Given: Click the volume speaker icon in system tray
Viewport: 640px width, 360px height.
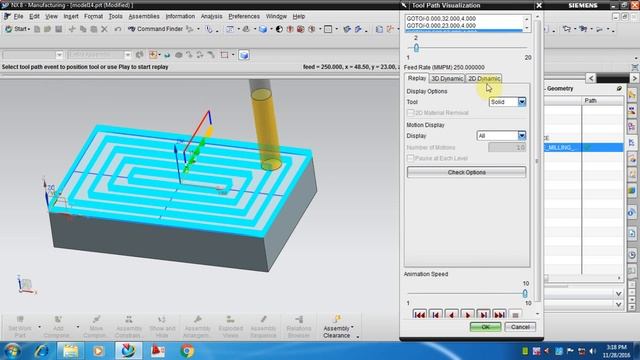Looking at the screenshot, I should 593,351.
